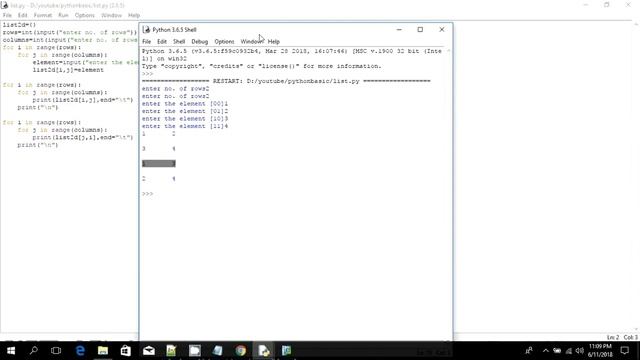Screen dimensions: 640x360
Task: Open the Window menu in Python Shell
Action: pos(251,42)
